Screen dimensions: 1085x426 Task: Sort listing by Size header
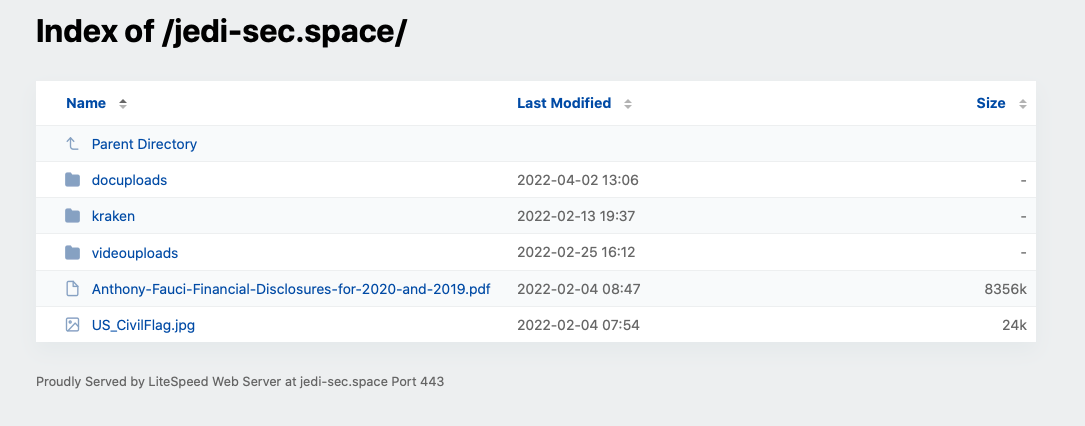pos(991,103)
